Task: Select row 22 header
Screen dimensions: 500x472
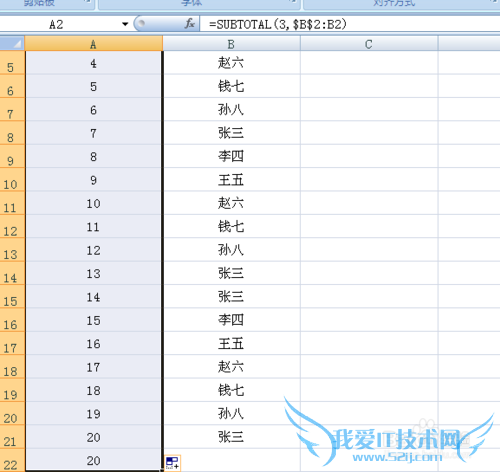Action: point(12,460)
